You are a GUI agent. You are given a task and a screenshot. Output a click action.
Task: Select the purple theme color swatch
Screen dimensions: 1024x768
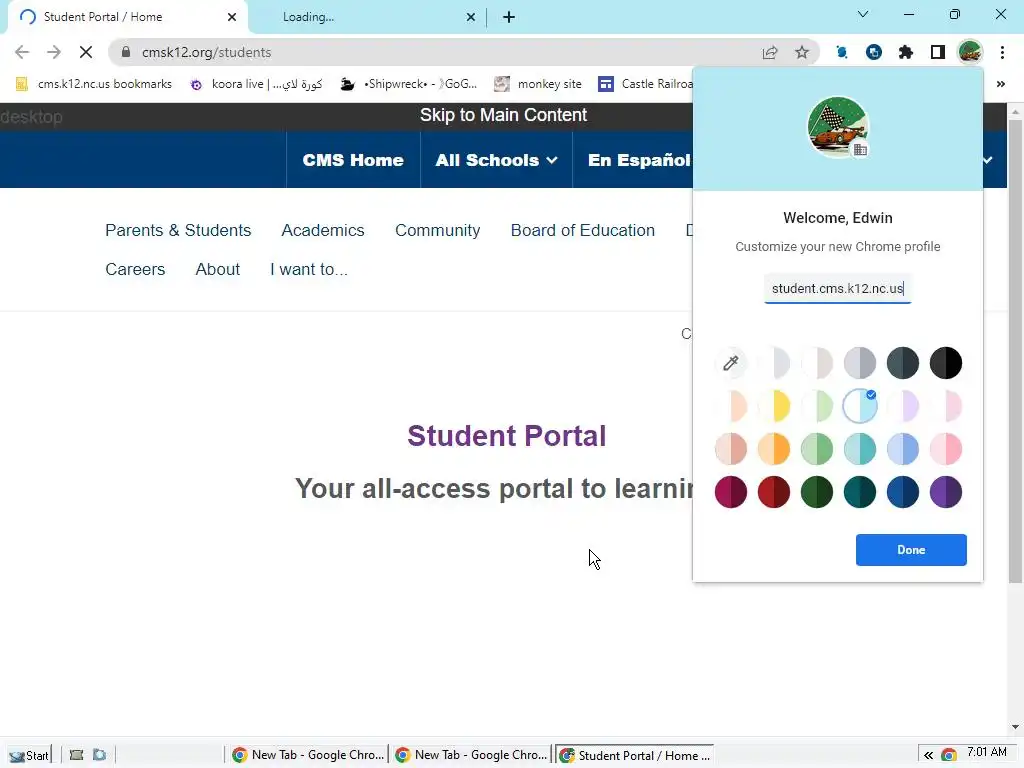click(946, 492)
